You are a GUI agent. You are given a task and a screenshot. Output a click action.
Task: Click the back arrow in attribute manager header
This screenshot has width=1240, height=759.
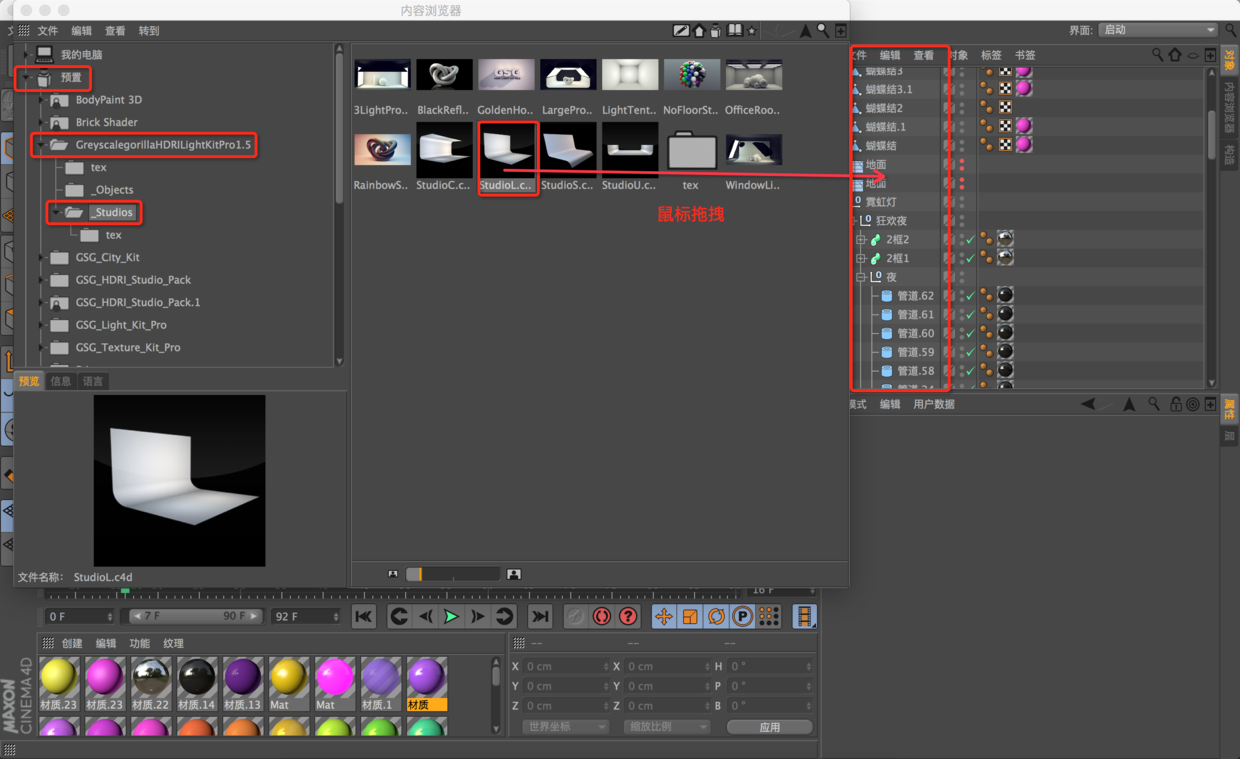point(1088,404)
